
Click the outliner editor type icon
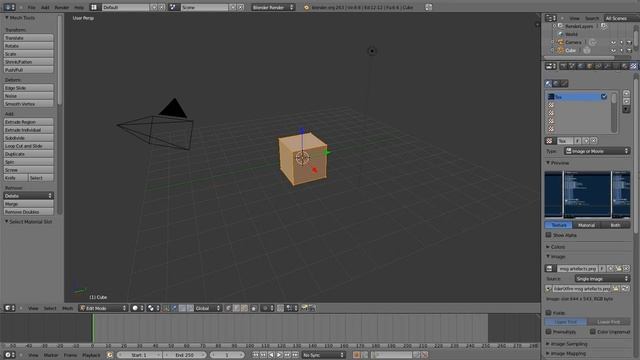pyautogui.click(x=551, y=18)
